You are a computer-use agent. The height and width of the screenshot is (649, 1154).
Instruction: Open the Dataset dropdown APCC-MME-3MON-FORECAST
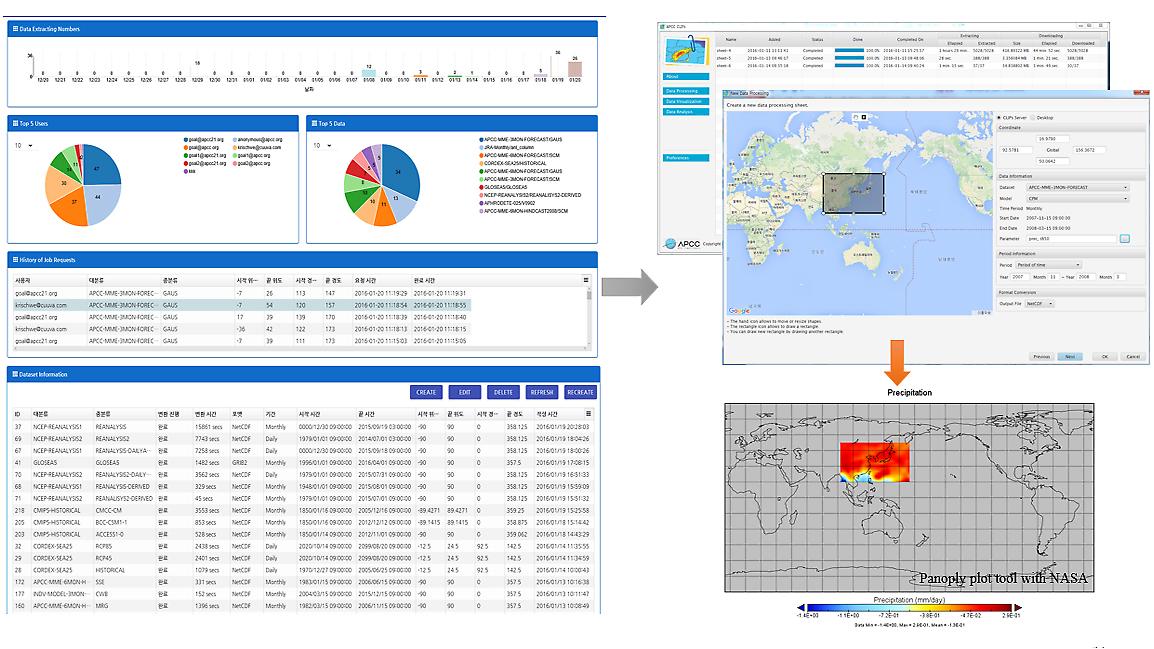(x=1078, y=187)
